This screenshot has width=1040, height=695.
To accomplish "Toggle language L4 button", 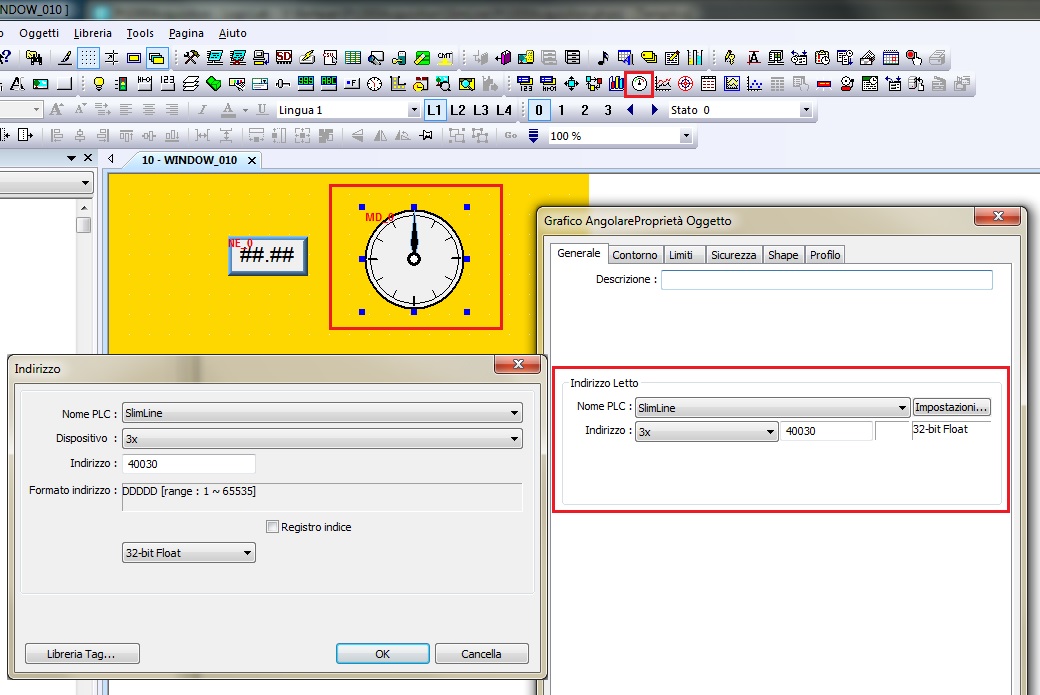I will [x=504, y=110].
